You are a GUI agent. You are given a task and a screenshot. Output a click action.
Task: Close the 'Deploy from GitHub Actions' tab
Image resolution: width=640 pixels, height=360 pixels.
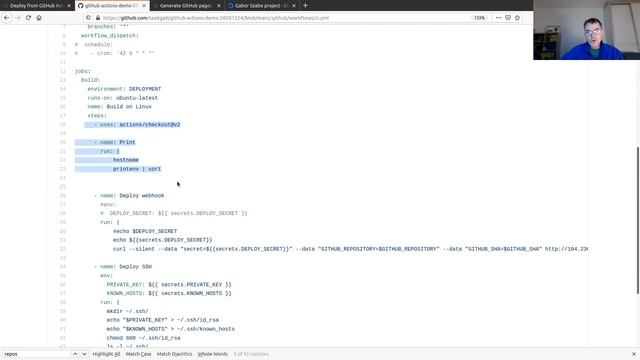pos(69,6)
